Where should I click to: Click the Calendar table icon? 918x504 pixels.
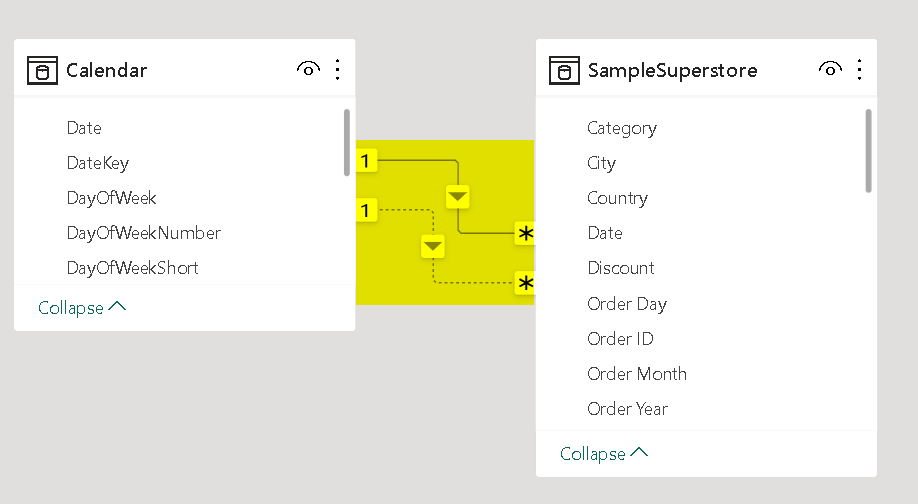[41, 70]
